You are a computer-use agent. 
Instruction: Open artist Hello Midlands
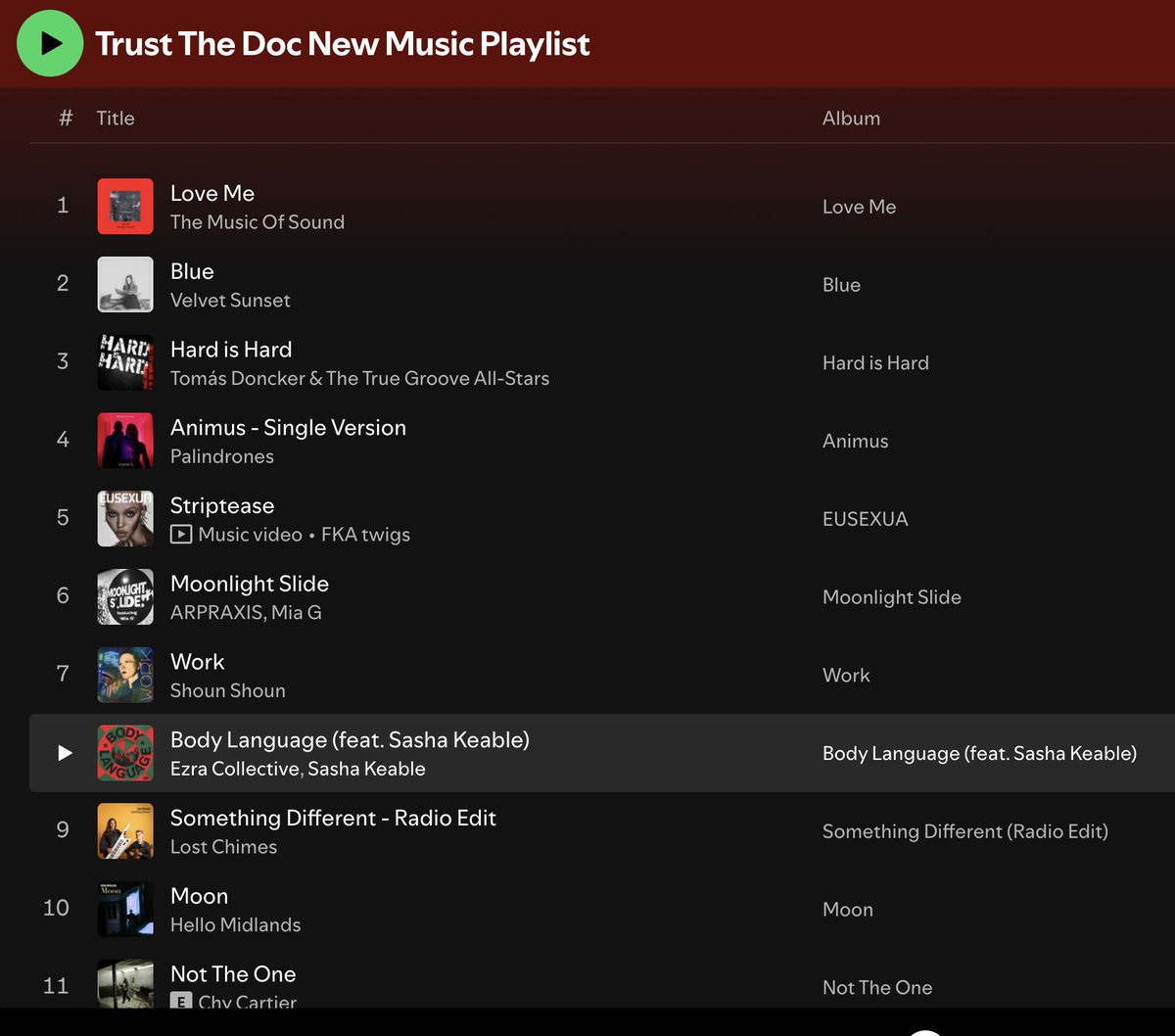coord(235,924)
